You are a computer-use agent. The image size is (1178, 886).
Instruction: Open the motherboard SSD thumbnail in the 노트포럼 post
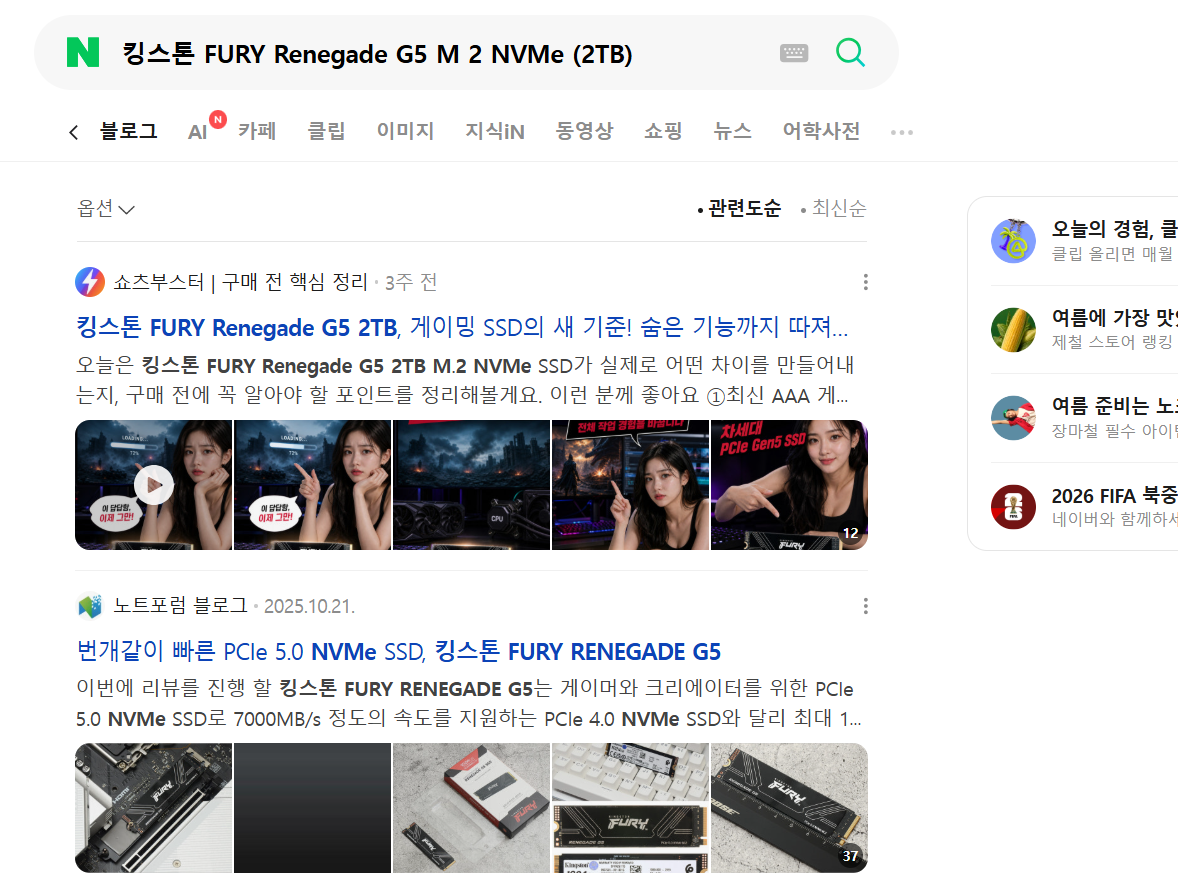tap(153, 808)
